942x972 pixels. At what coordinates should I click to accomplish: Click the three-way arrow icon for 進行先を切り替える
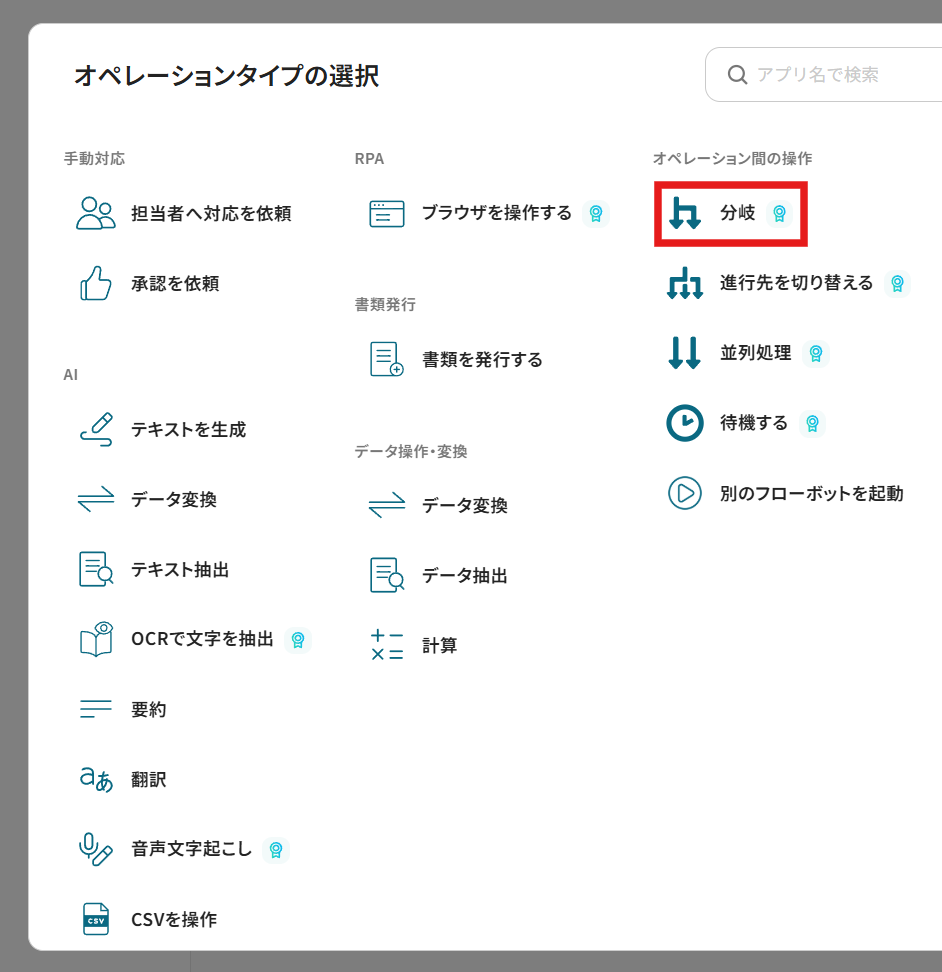coord(685,283)
